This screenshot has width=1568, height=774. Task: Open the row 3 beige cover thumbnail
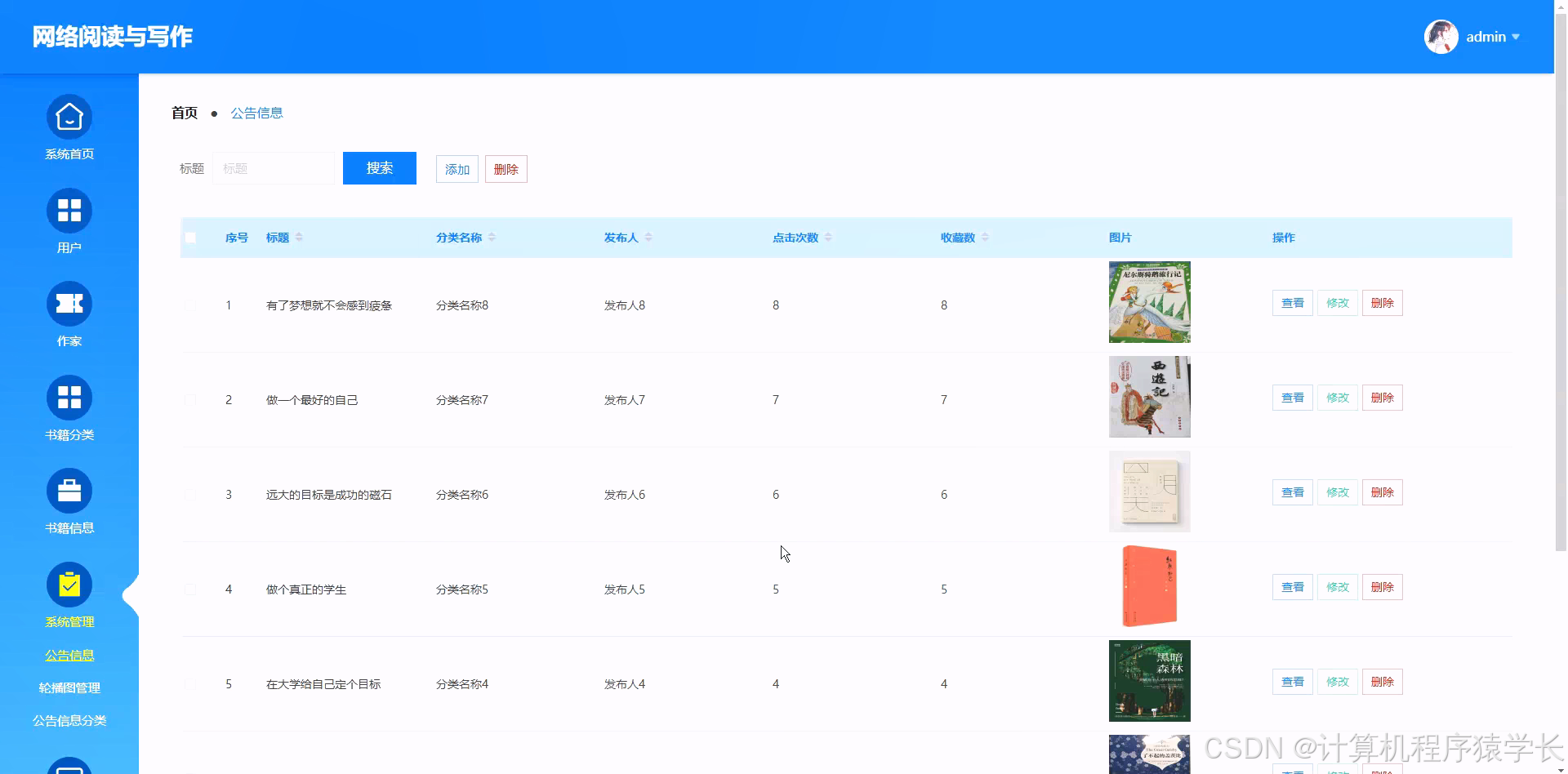[x=1150, y=492]
